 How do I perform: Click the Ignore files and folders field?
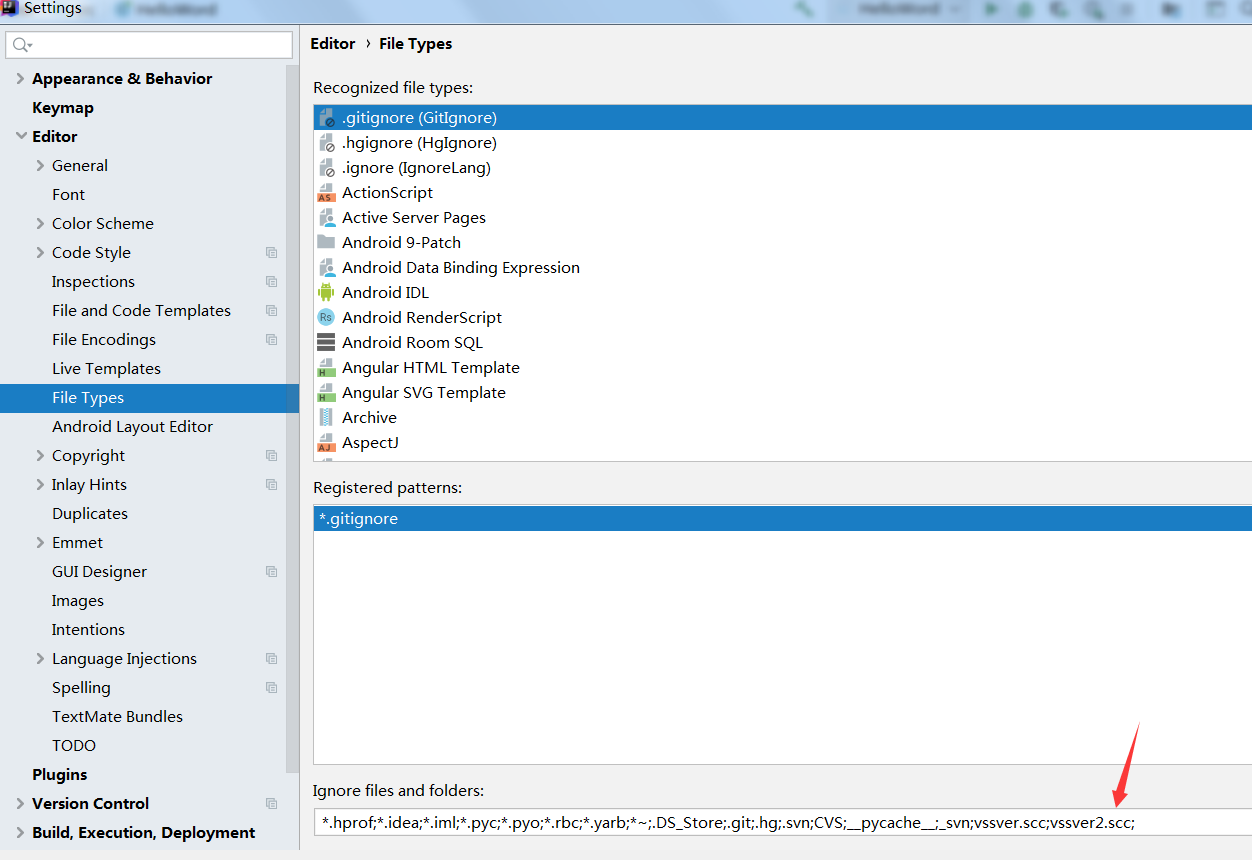[x=780, y=823]
